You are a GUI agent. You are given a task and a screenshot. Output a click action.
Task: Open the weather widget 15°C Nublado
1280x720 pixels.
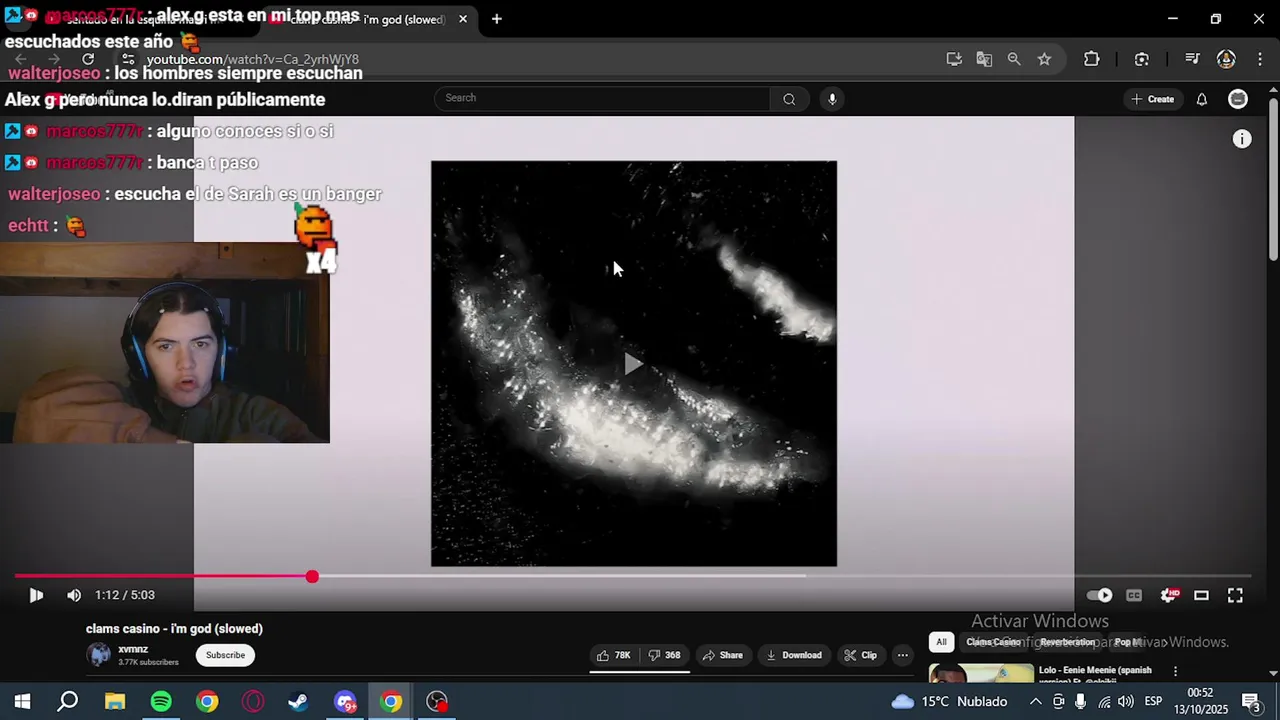coord(949,702)
